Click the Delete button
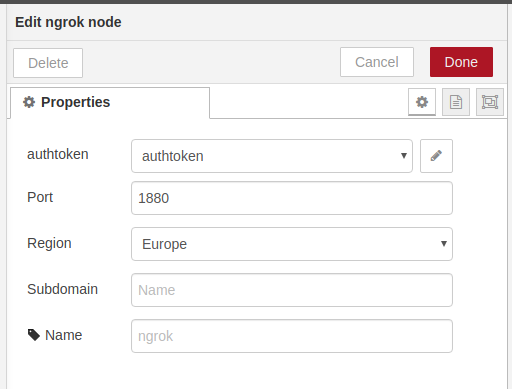The width and height of the screenshot is (512, 389). coord(48,63)
